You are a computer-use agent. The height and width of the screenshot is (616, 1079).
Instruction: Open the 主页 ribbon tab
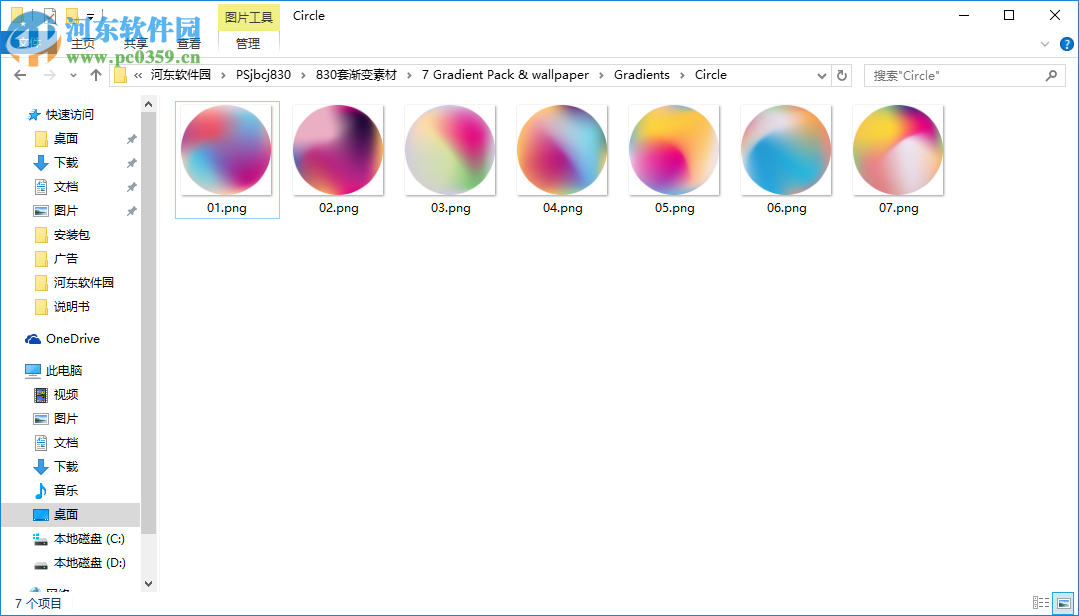tap(84, 43)
